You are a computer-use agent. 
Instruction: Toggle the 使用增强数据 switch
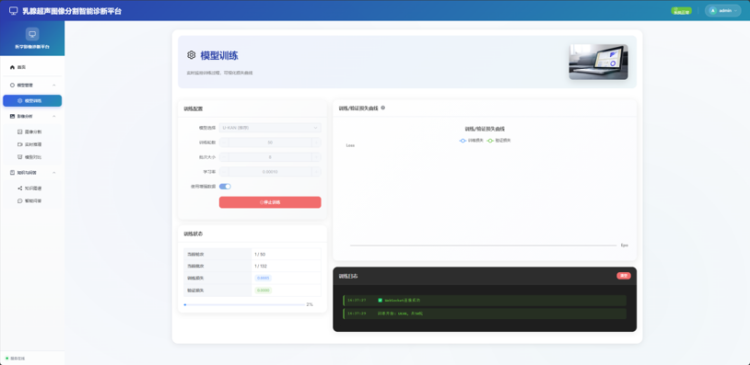coord(225,187)
